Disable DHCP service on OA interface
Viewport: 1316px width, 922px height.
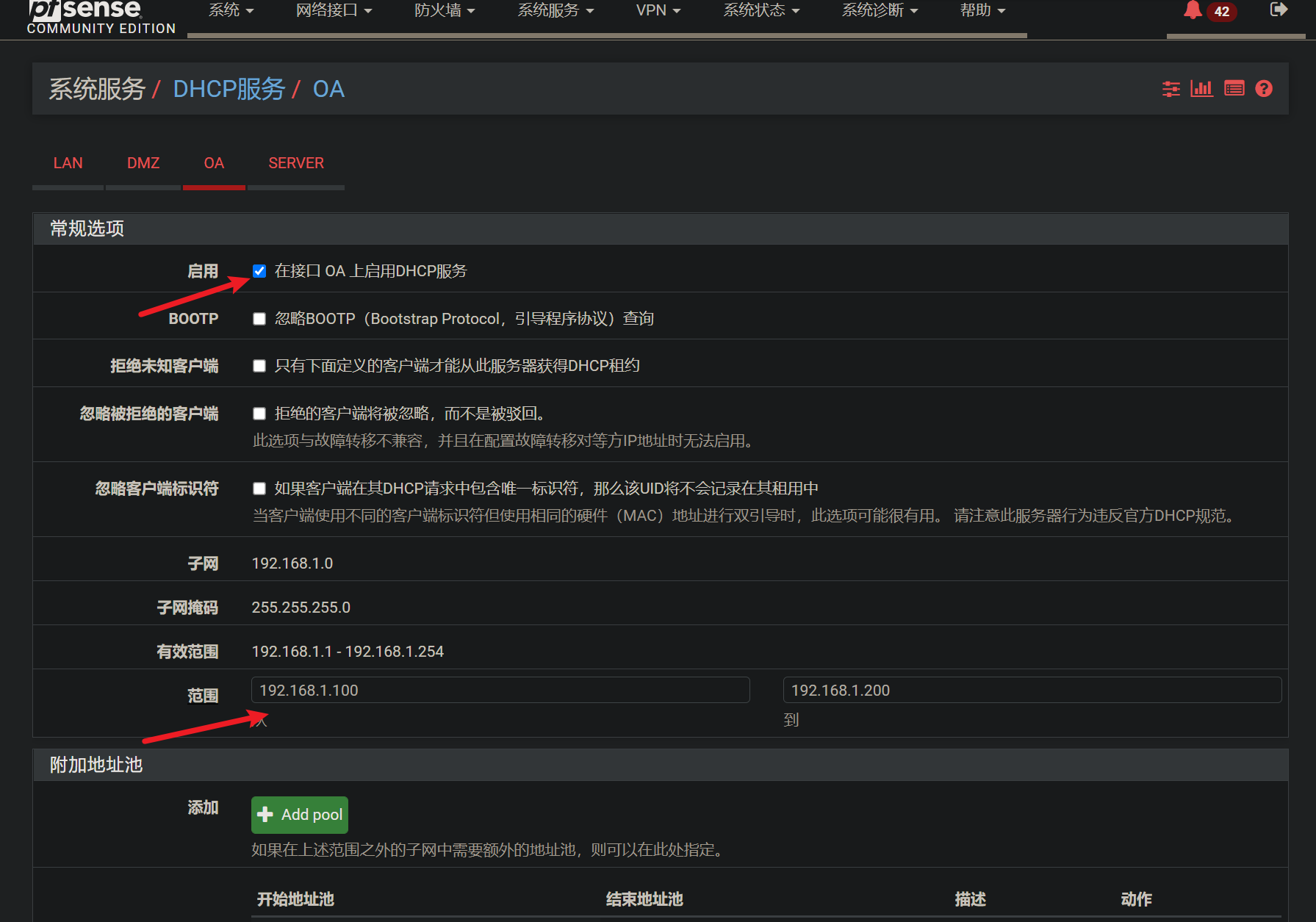tap(259, 271)
